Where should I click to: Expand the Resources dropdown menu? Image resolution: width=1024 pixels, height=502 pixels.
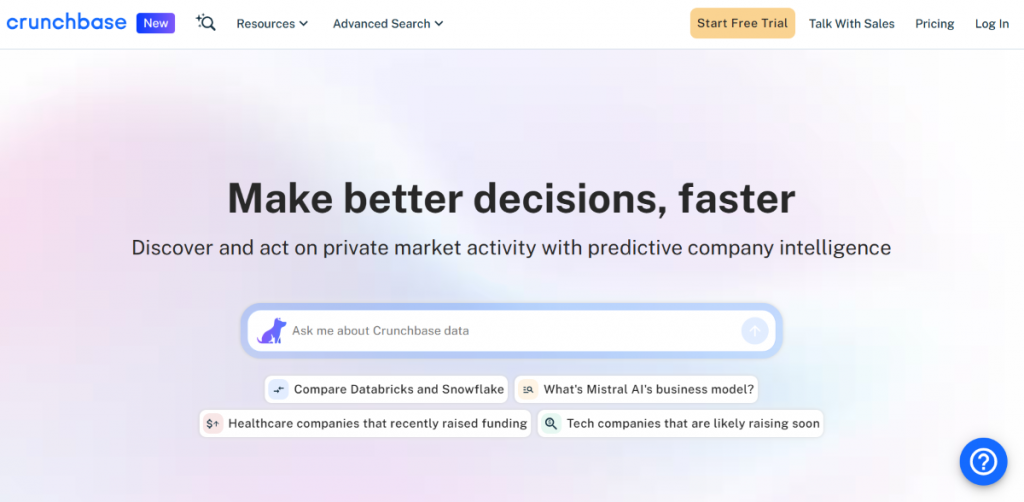272,24
